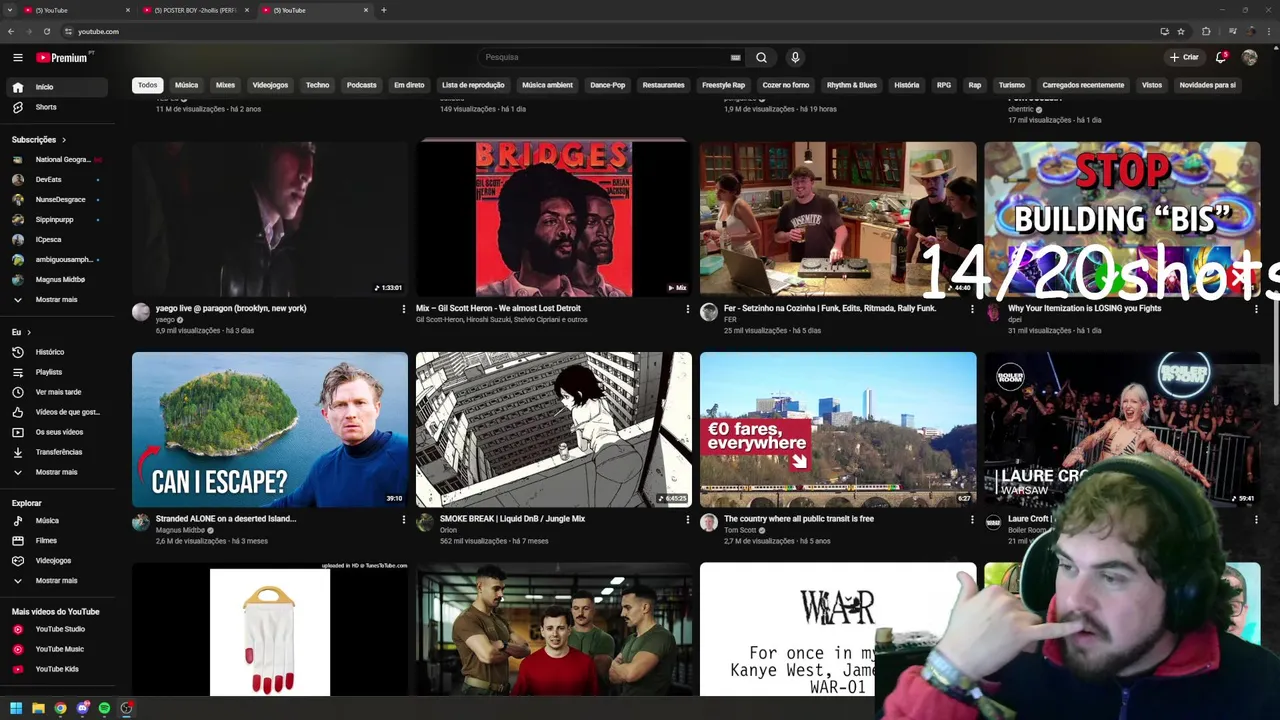1280x720 pixels.
Task: Open the hamburger guide menu
Action: point(17,57)
